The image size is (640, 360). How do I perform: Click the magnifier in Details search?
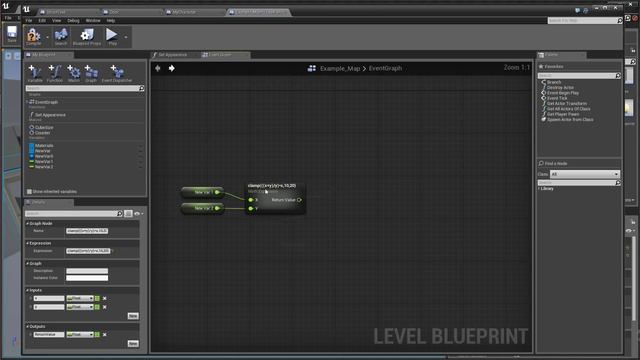pyautogui.click(x=120, y=213)
